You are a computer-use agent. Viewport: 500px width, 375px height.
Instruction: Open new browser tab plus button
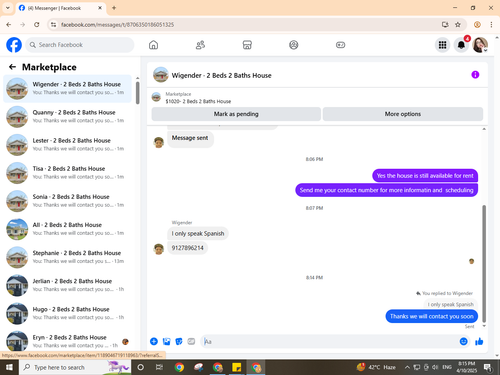pyautogui.click(x=114, y=8)
